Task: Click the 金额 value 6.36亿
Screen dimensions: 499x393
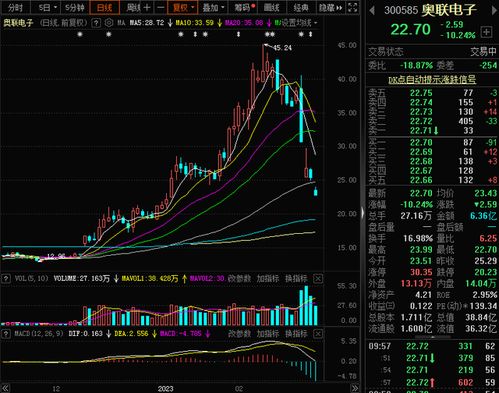Action: (x=483, y=216)
